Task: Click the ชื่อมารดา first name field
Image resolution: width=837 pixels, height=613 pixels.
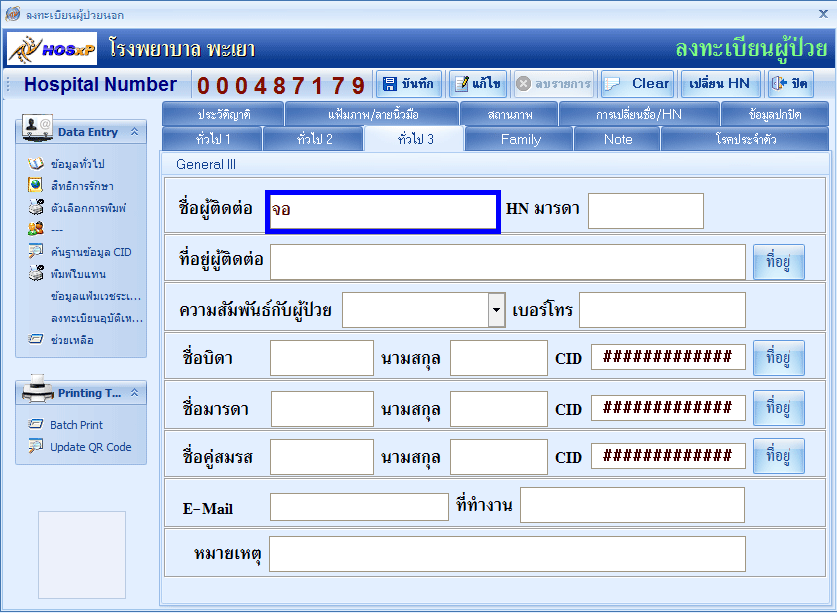Action: click(x=322, y=408)
